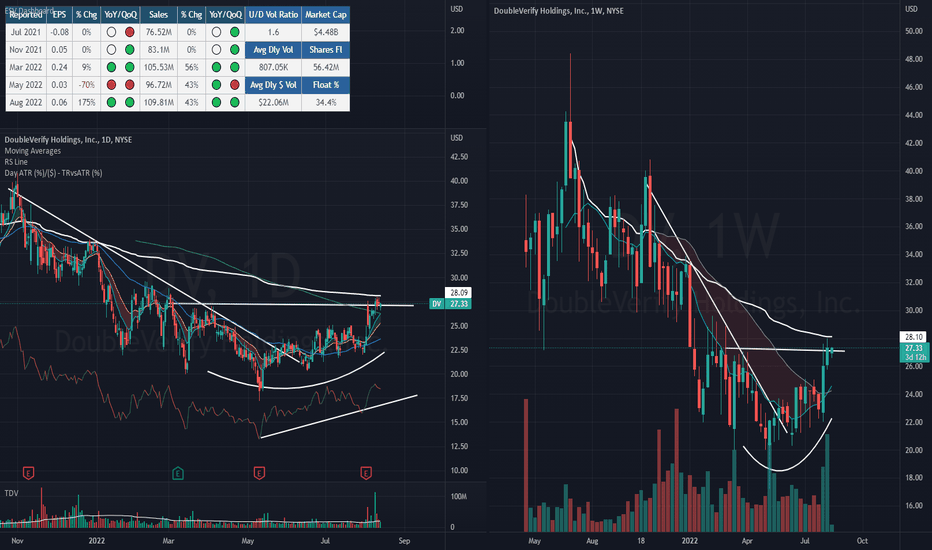The height and width of the screenshot is (550, 932).
Task: Click the Sep label on daily time axis
Action: coord(404,541)
